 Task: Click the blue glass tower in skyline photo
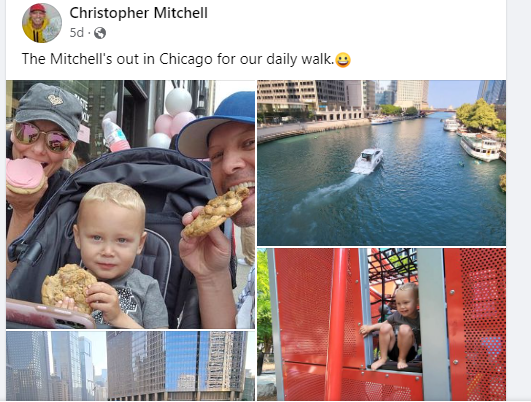tap(181, 360)
